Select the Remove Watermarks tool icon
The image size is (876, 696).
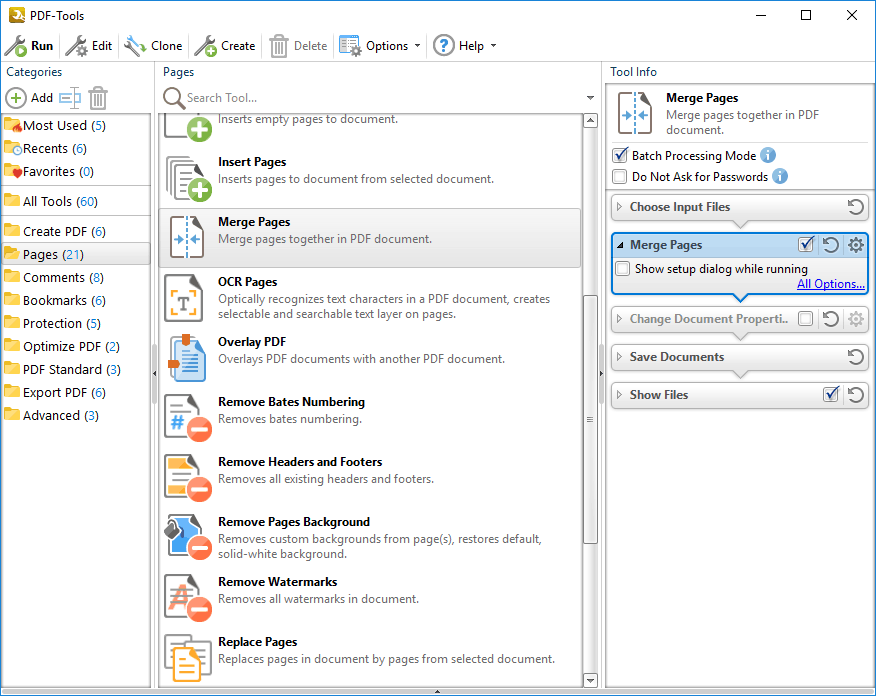[x=185, y=598]
